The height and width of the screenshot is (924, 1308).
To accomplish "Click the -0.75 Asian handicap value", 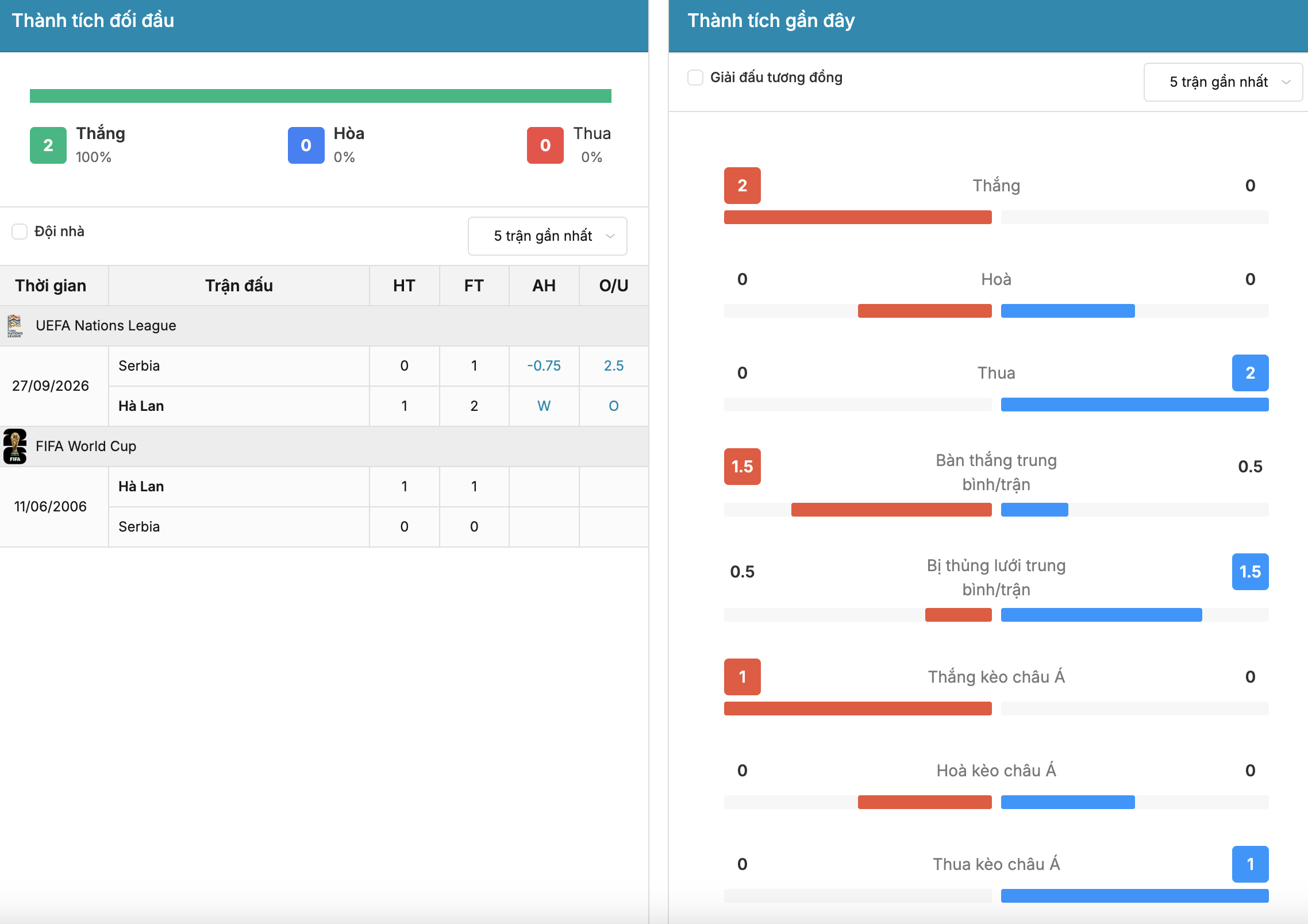I will point(544,366).
